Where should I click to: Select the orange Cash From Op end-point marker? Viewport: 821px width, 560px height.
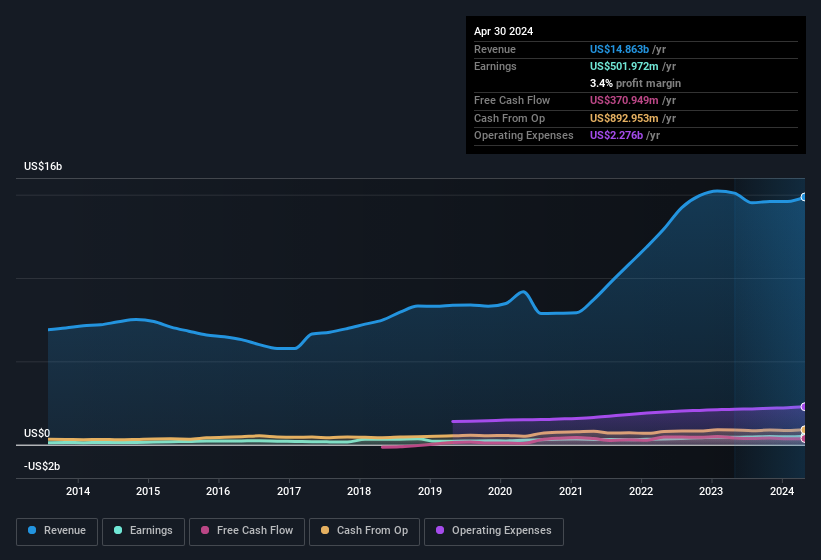click(803, 430)
